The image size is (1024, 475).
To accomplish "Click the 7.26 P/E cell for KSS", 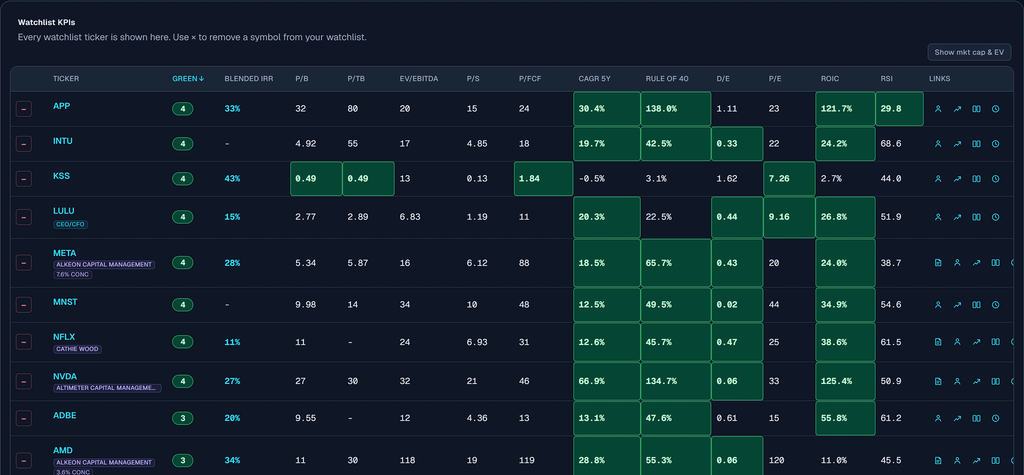I will pyautogui.click(x=789, y=178).
